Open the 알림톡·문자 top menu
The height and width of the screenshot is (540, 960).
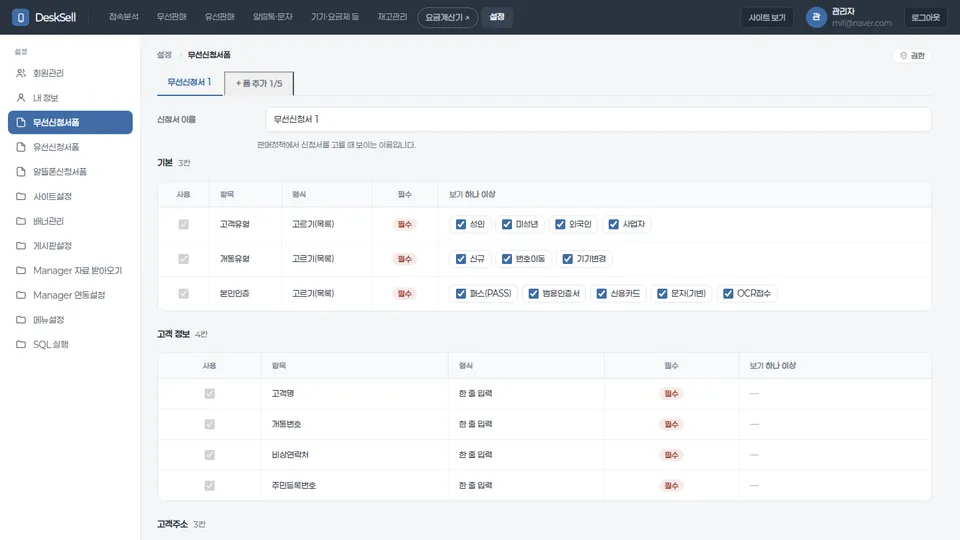tap(272, 17)
